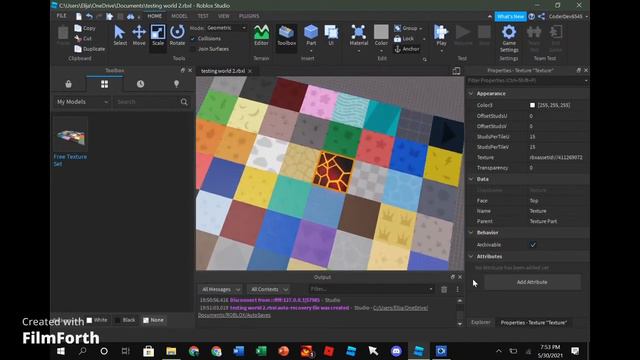This screenshot has width=640, height=360.
Task: Select the None background option
Action: [153, 320]
